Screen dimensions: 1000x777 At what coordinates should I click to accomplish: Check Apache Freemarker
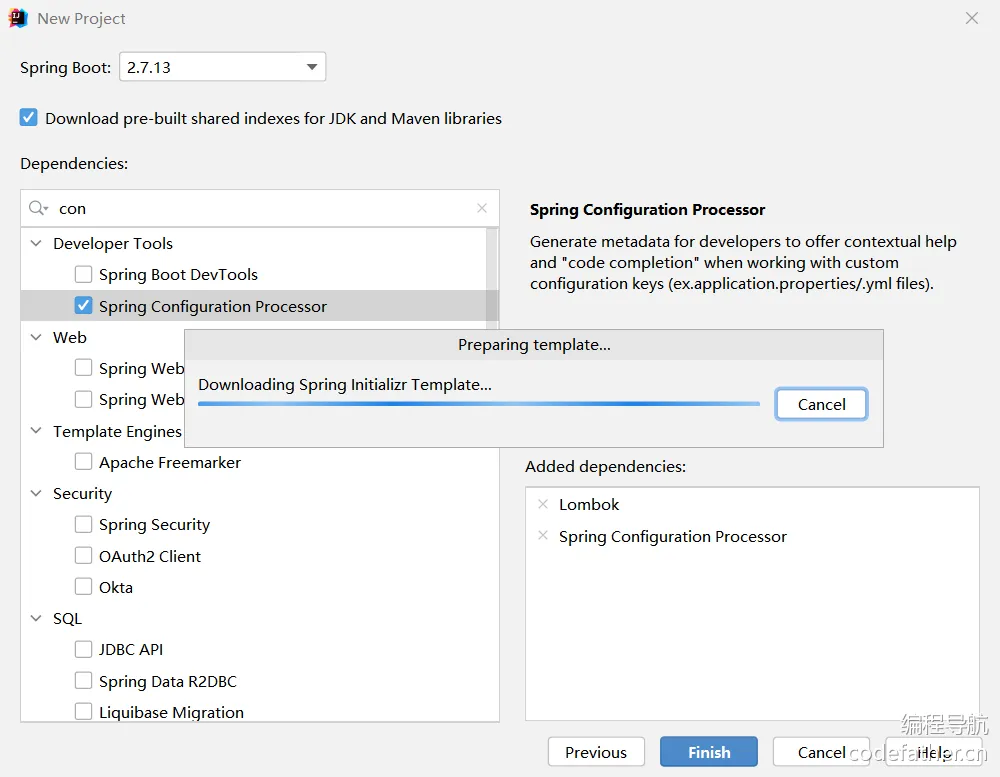click(x=84, y=462)
